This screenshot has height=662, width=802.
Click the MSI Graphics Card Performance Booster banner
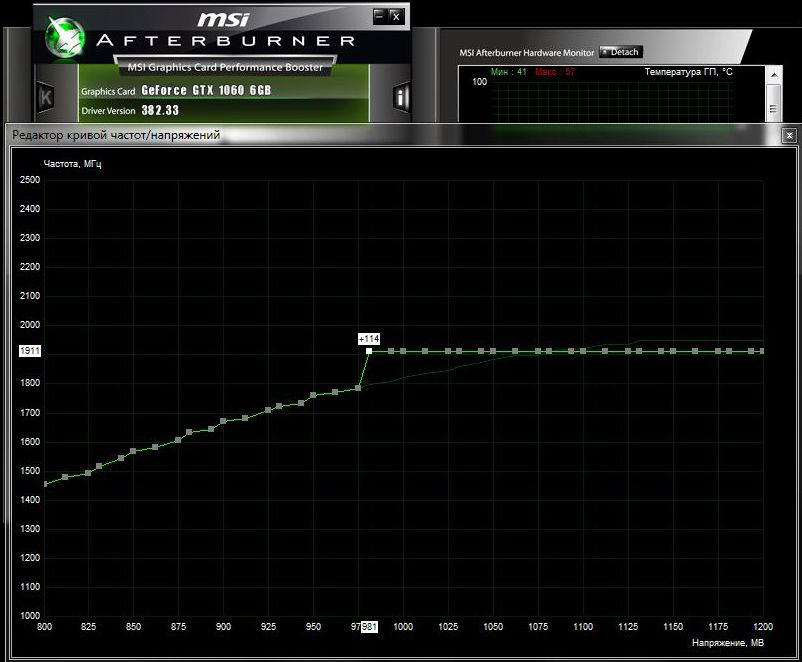tap(225, 67)
